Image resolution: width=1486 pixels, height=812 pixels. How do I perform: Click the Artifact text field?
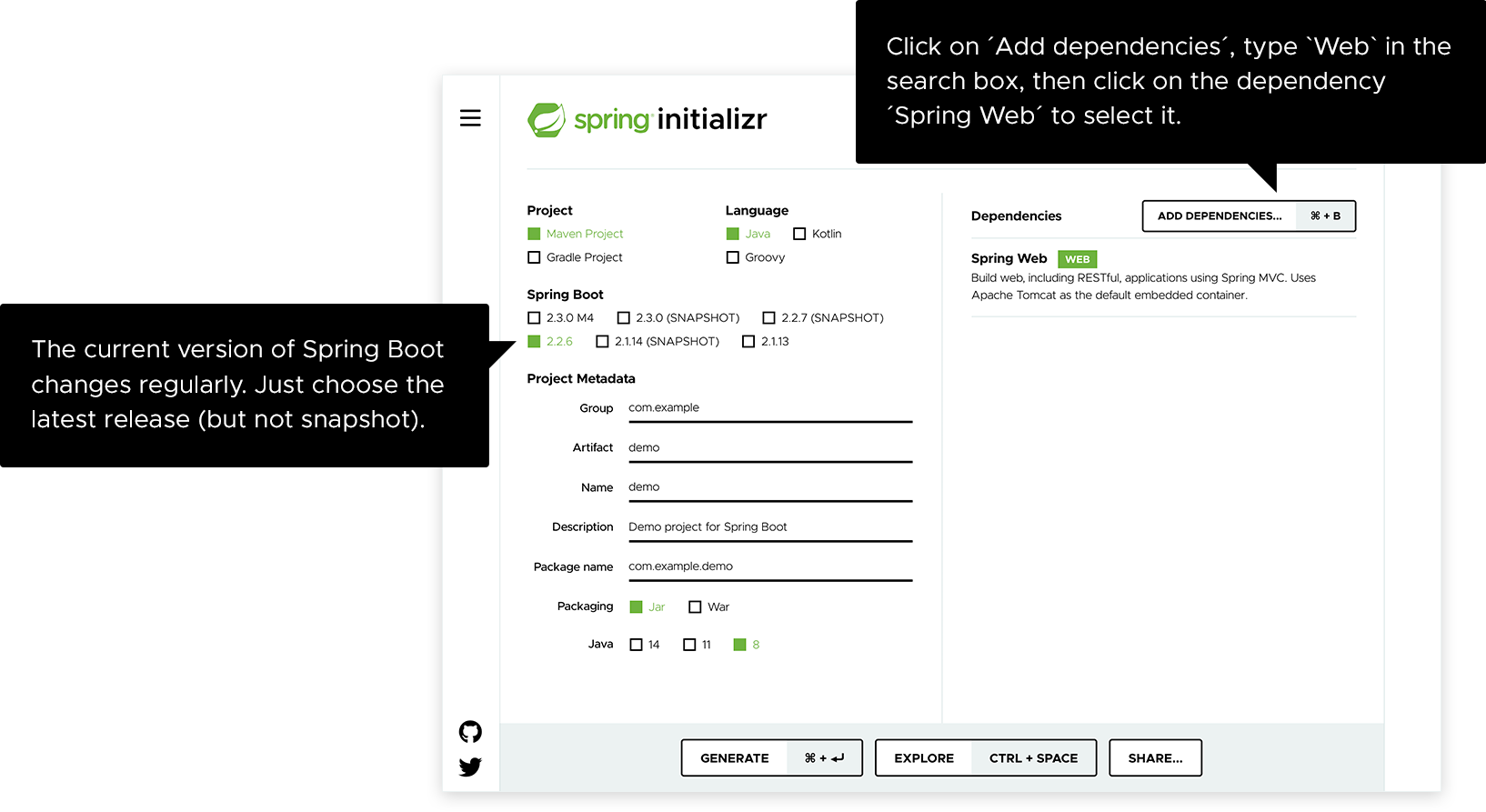click(770, 447)
